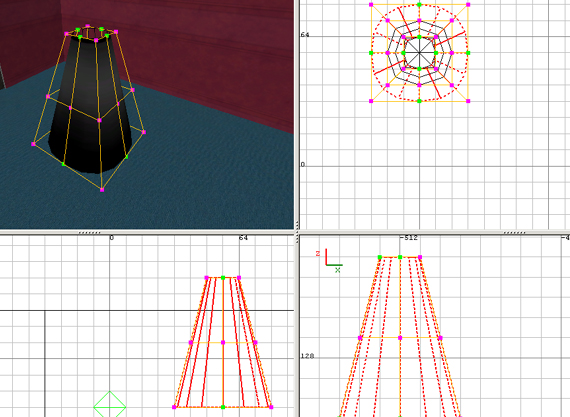Pick middle-right magenta vertex in XZ view
Viewport: 570px width, 417px height.
(x=440, y=338)
